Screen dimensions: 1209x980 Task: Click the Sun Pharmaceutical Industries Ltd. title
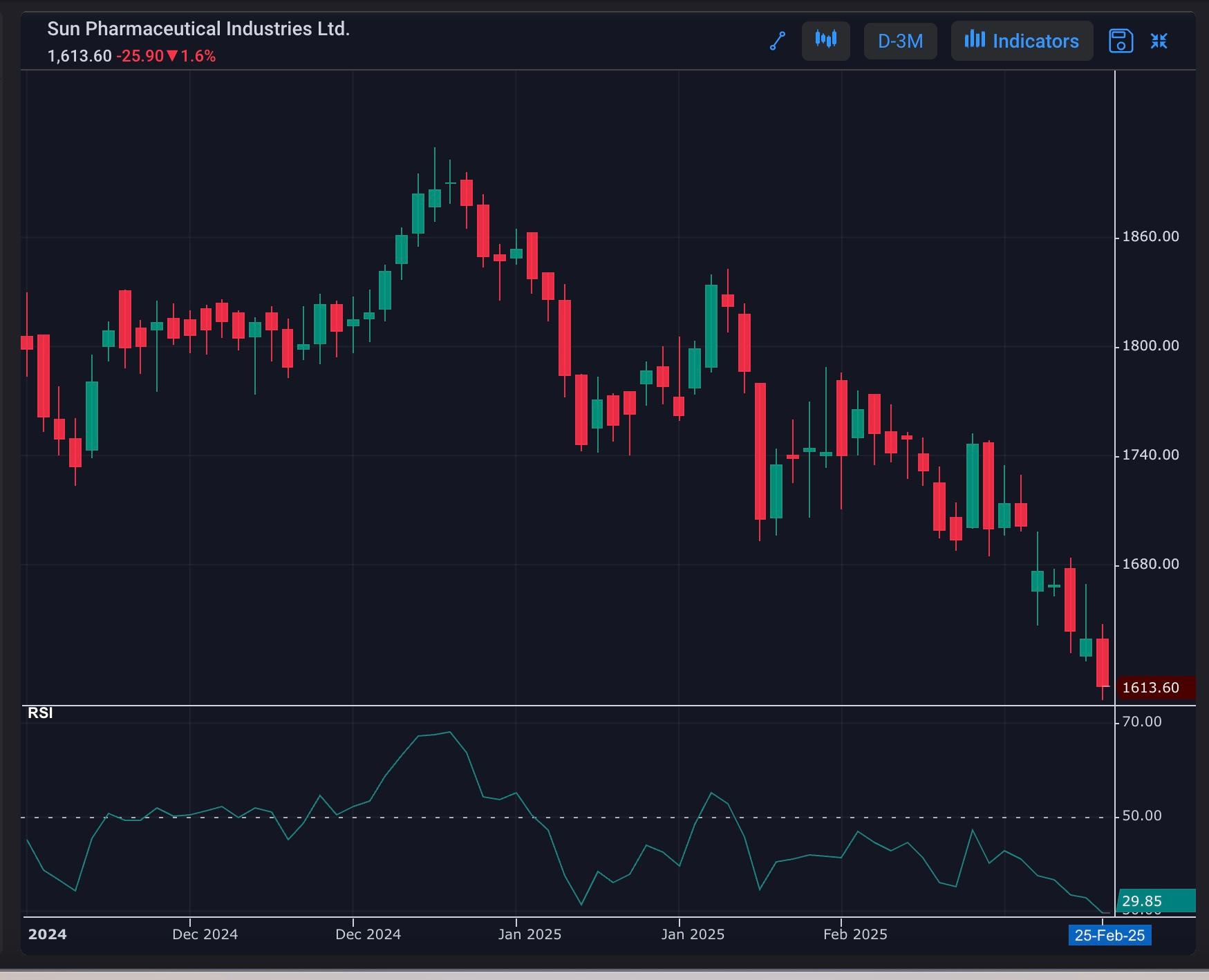[x=198, y=29]
